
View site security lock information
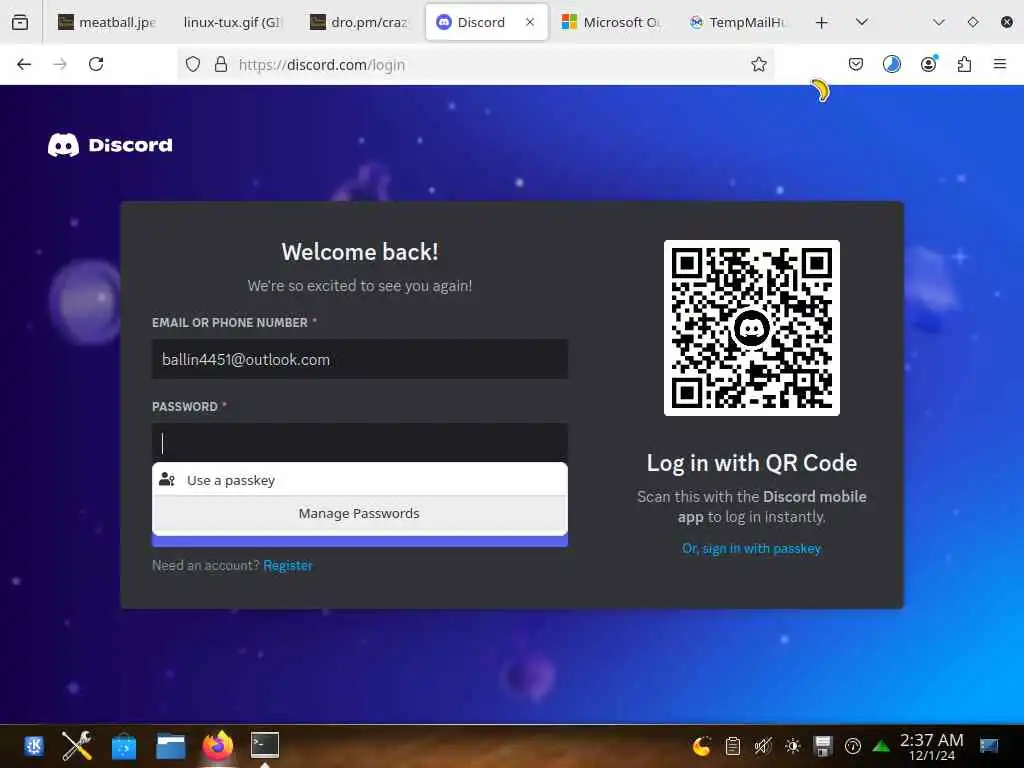(x=221, y=64)
